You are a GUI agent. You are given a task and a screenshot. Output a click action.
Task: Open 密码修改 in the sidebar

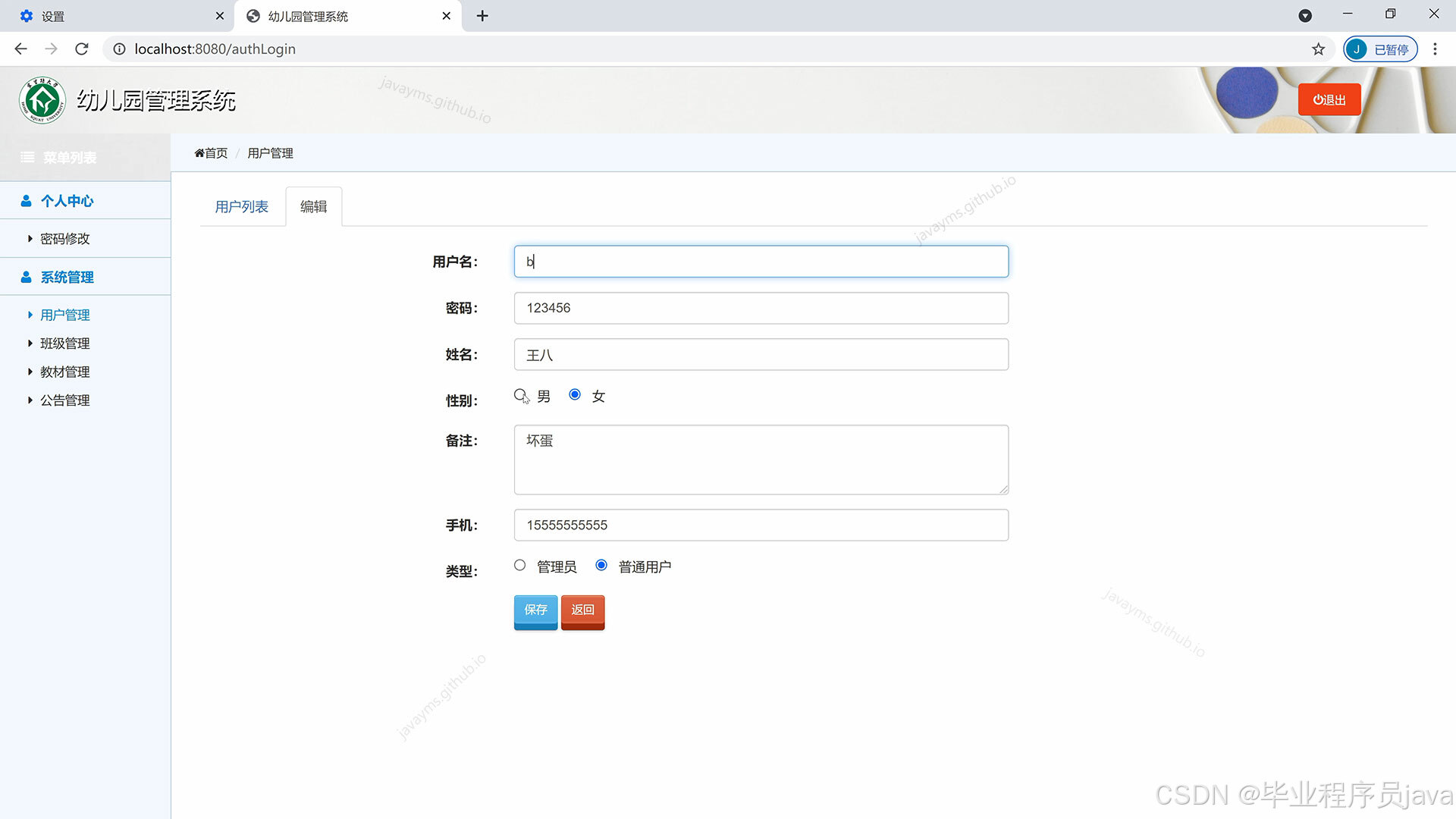click(65, 239)
